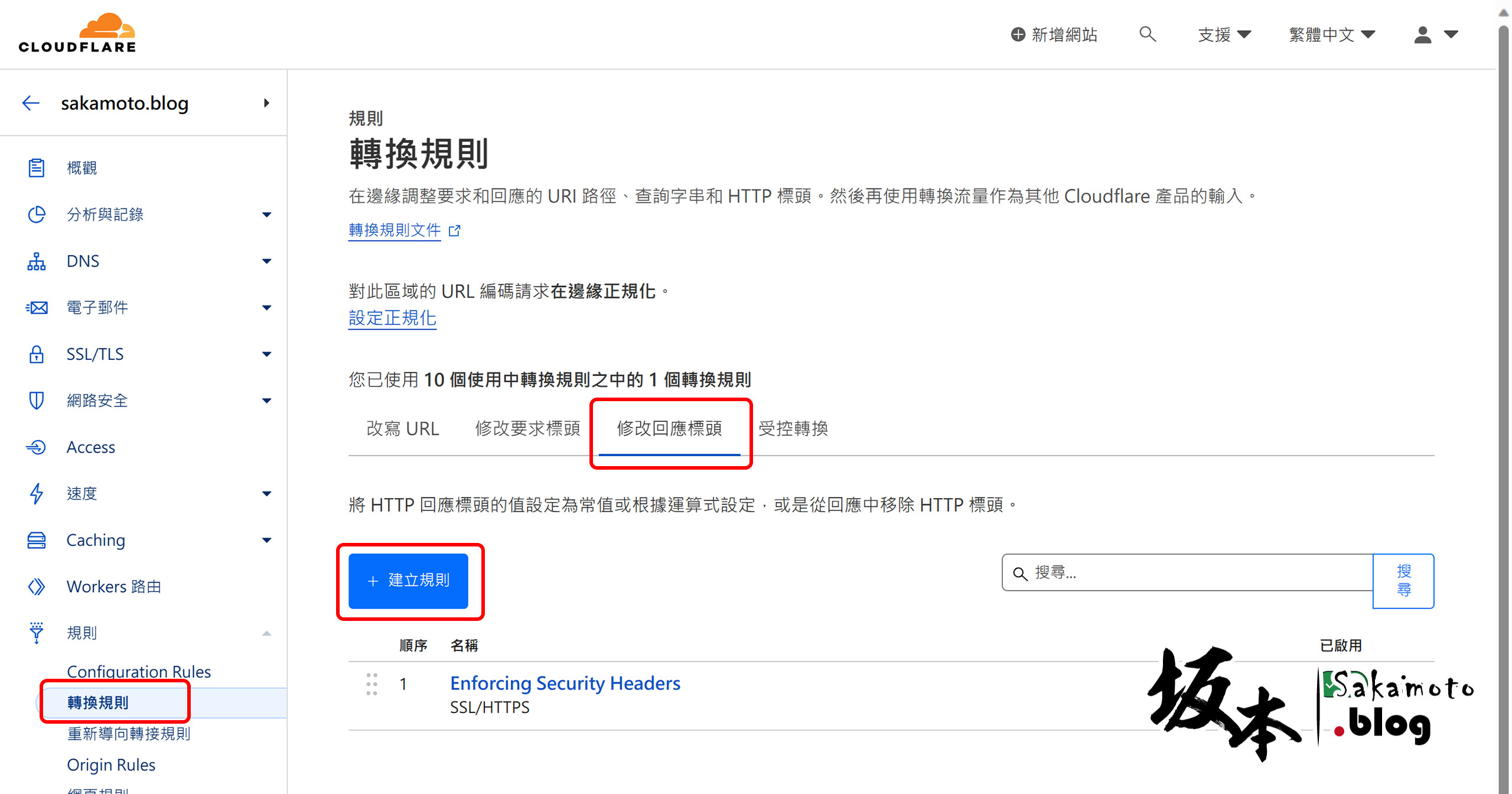Open the 概觀 overview clipboard icon
The image size is (1512, 794).
click(36, 168)
